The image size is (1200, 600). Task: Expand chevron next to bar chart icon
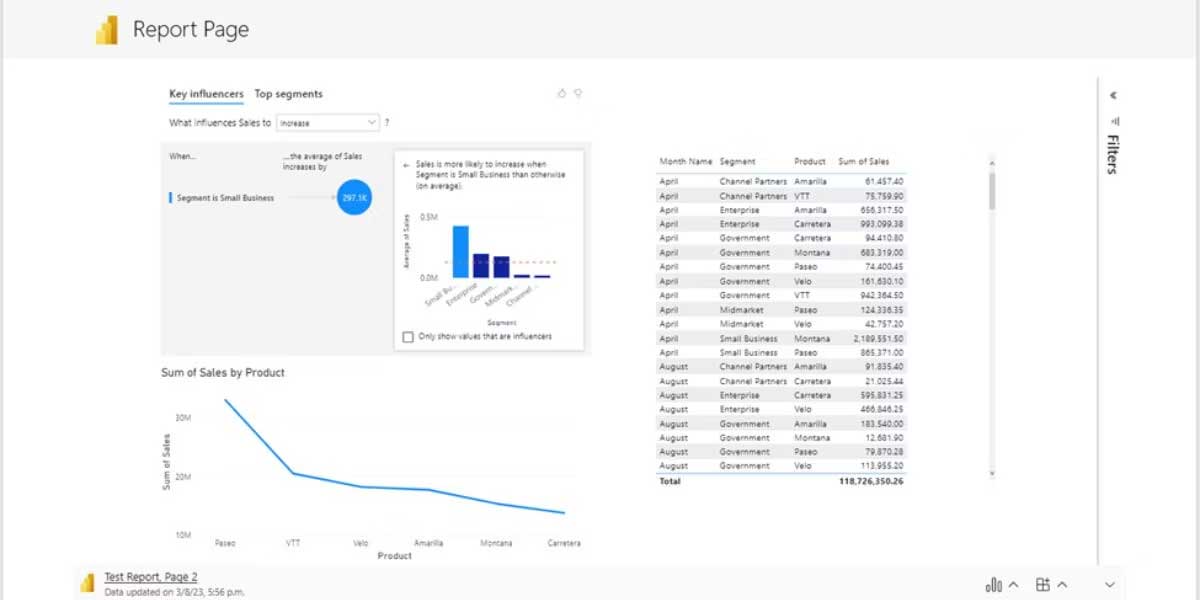click(1013, 585)
